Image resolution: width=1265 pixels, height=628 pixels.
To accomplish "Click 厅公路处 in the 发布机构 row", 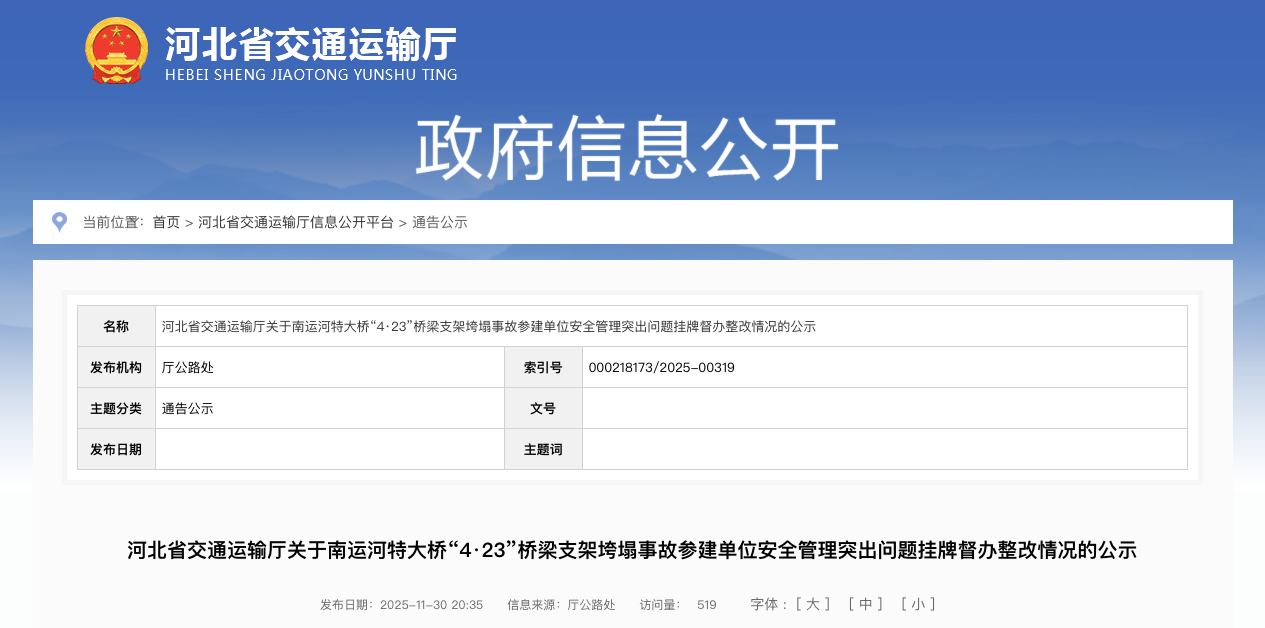I will click(188, 367).
